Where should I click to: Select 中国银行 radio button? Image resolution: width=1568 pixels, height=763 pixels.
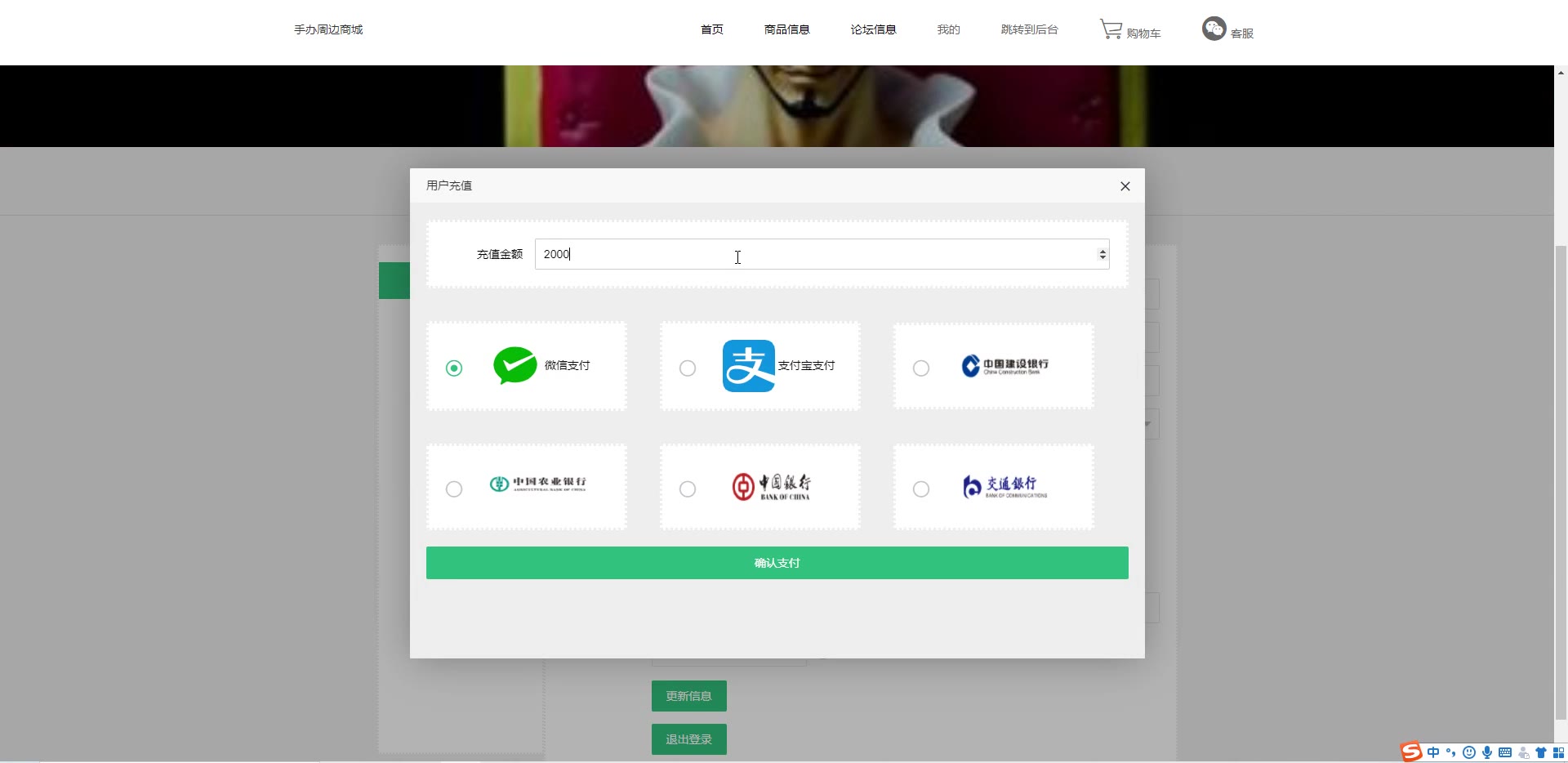[x=688, y=489]
